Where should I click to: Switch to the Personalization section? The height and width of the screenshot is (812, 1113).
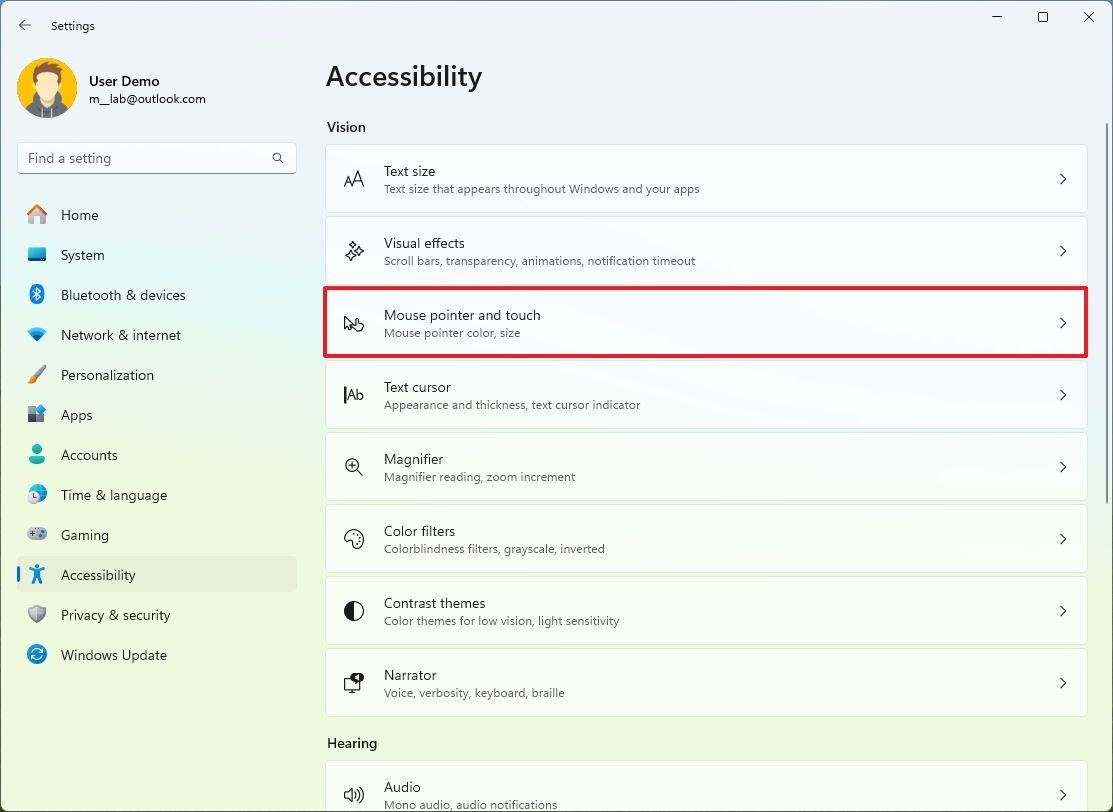coord(107,374)
